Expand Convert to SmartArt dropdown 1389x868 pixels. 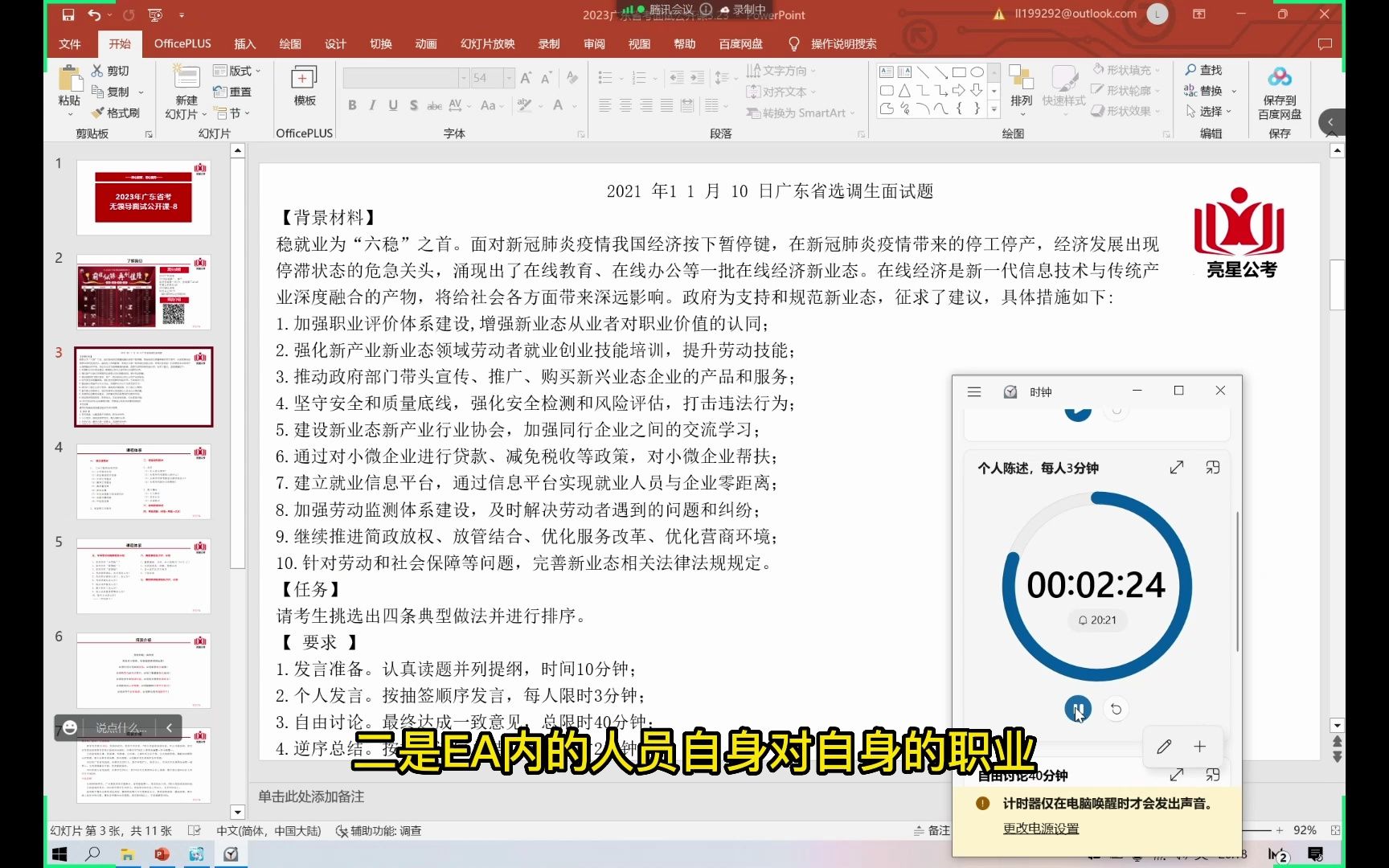click(x=801, y=113)
